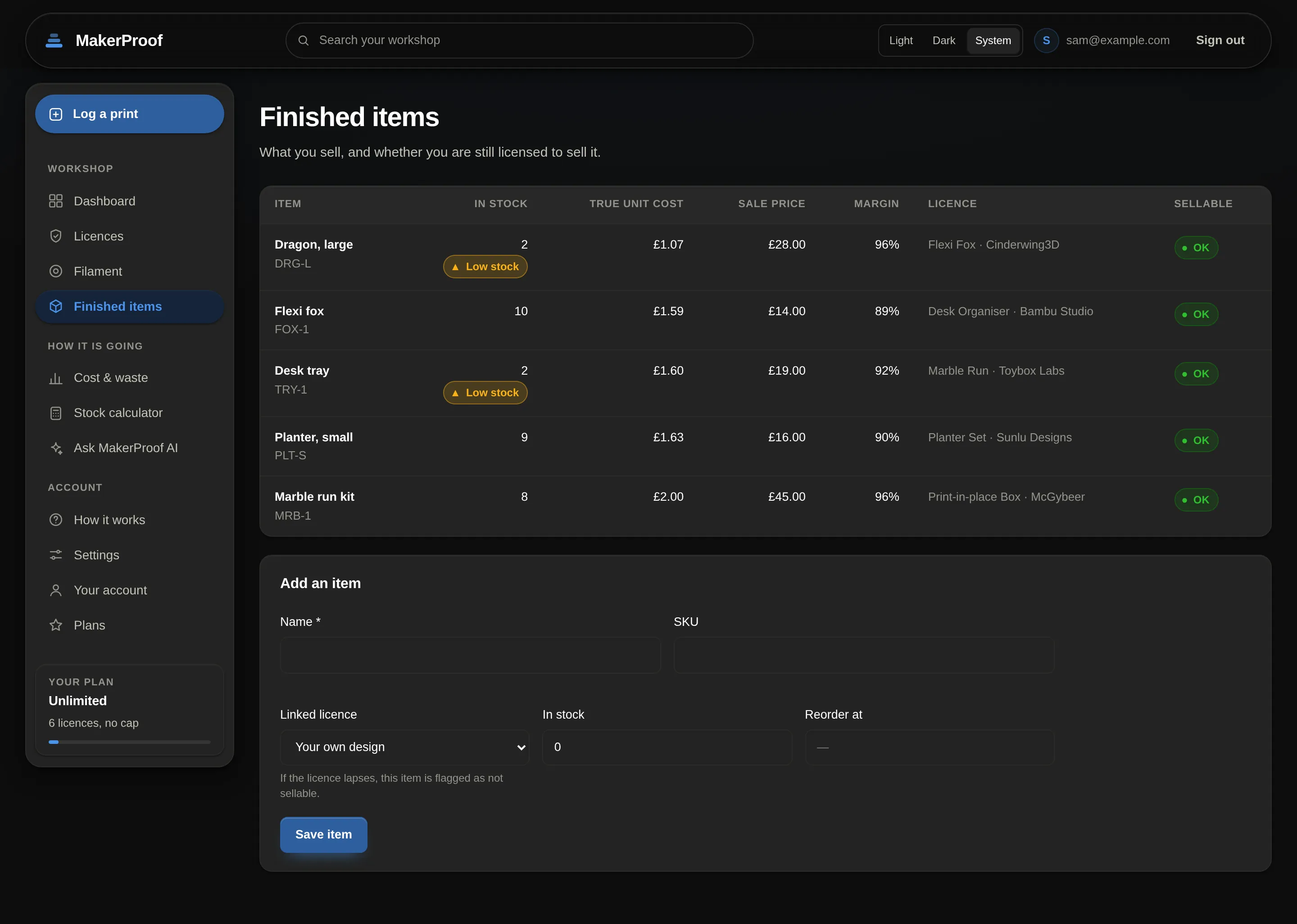Click the How it works question icon

point(56,520)
